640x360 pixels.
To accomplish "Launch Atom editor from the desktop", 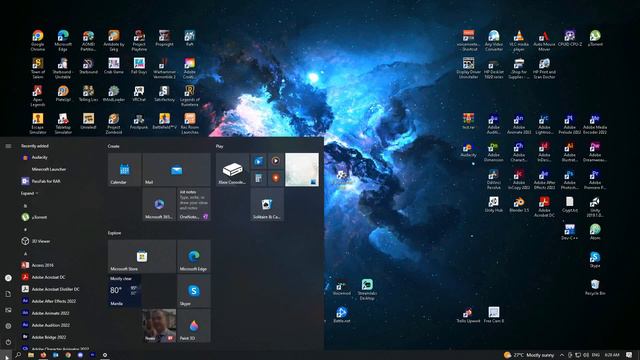I will (x=595, y=232).
